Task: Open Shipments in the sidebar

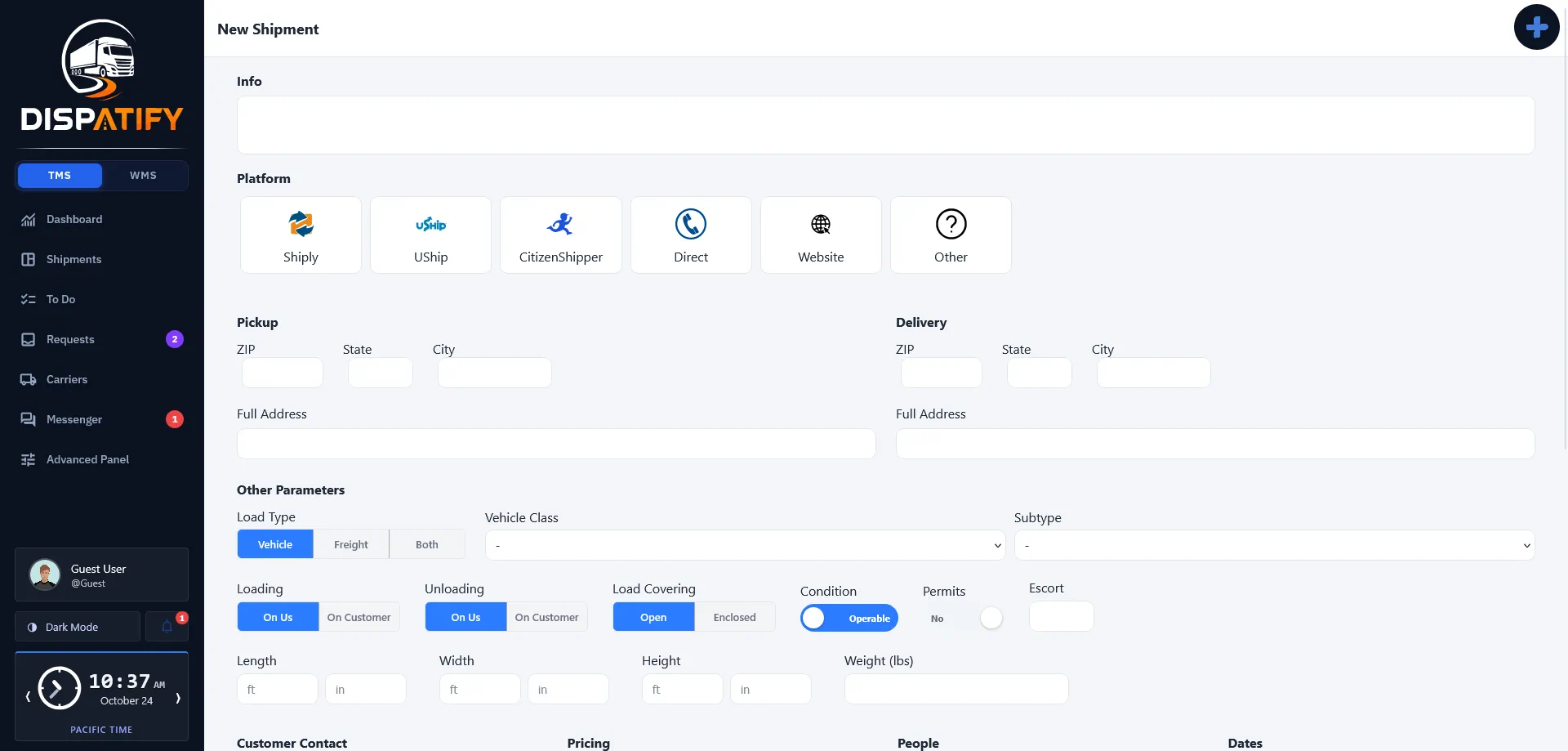Action: [101, 259]
